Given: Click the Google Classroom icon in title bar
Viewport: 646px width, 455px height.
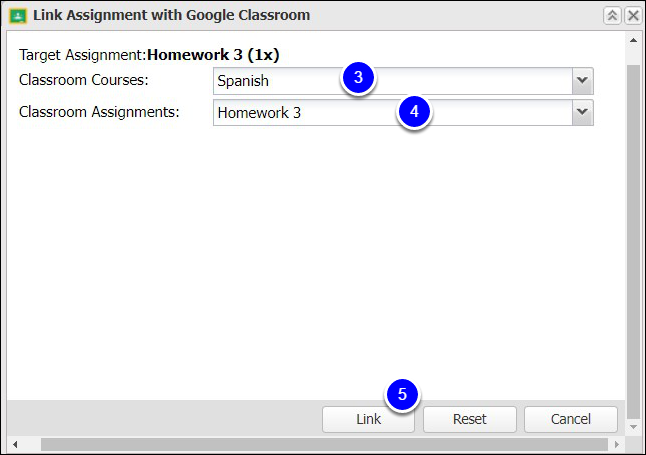Looking at the screenshot, I should pos(18,16).
